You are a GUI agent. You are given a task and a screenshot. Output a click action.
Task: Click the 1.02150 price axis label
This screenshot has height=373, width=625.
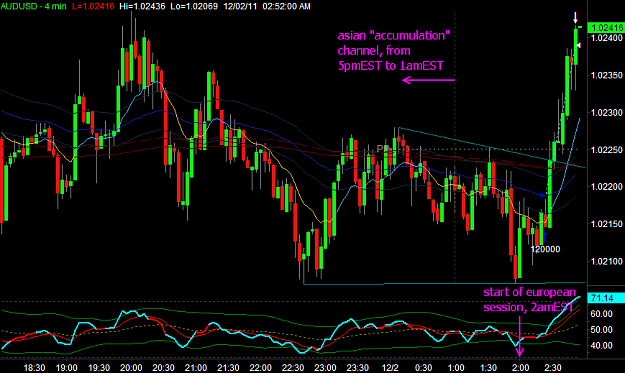coord(607,224)
